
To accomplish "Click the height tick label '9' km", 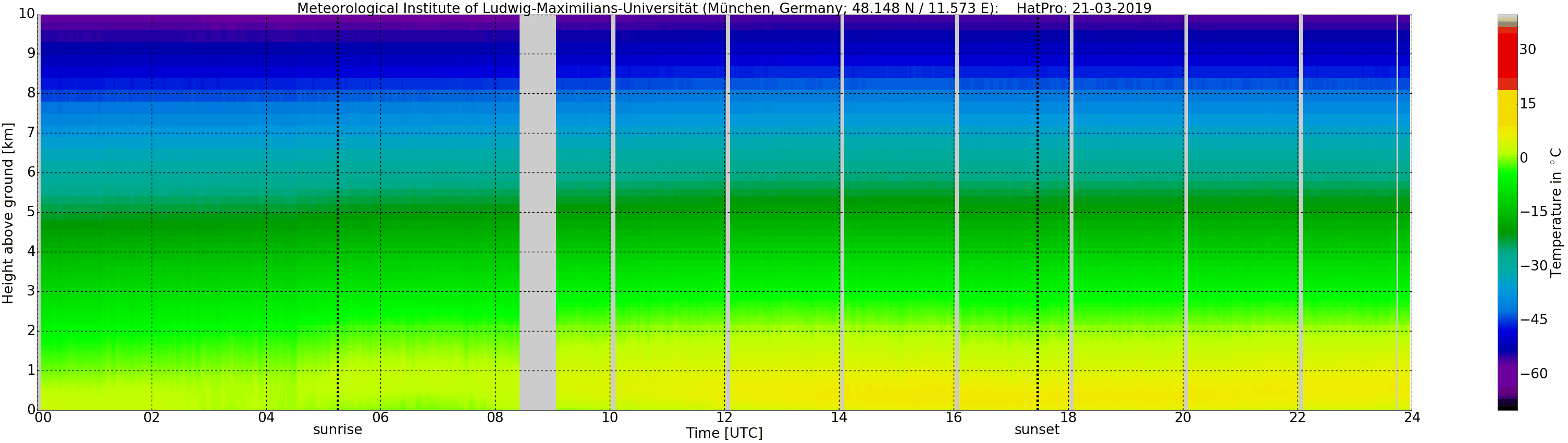I will coord(31,54).
